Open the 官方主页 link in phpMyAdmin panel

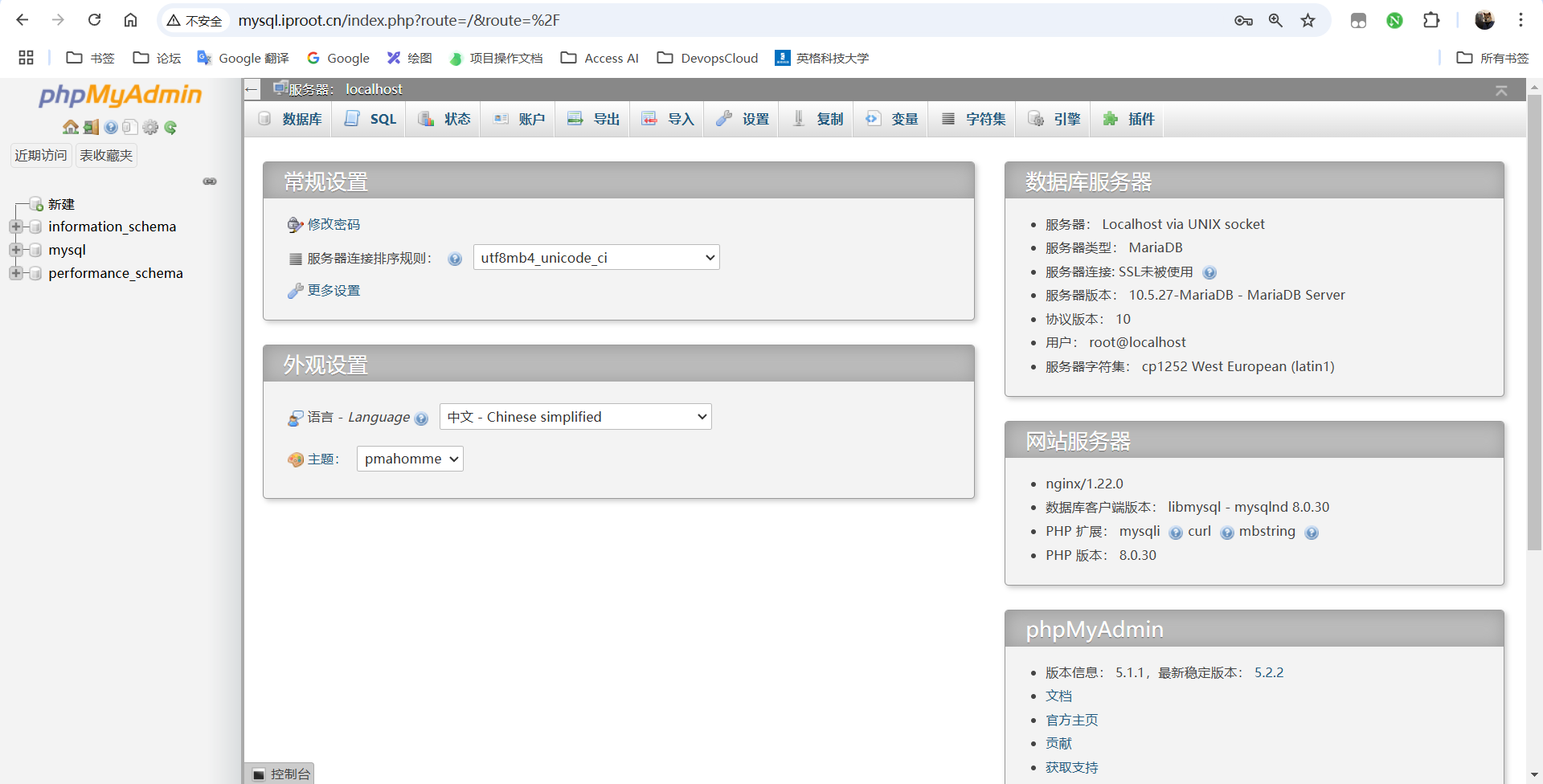[1071, 719]
